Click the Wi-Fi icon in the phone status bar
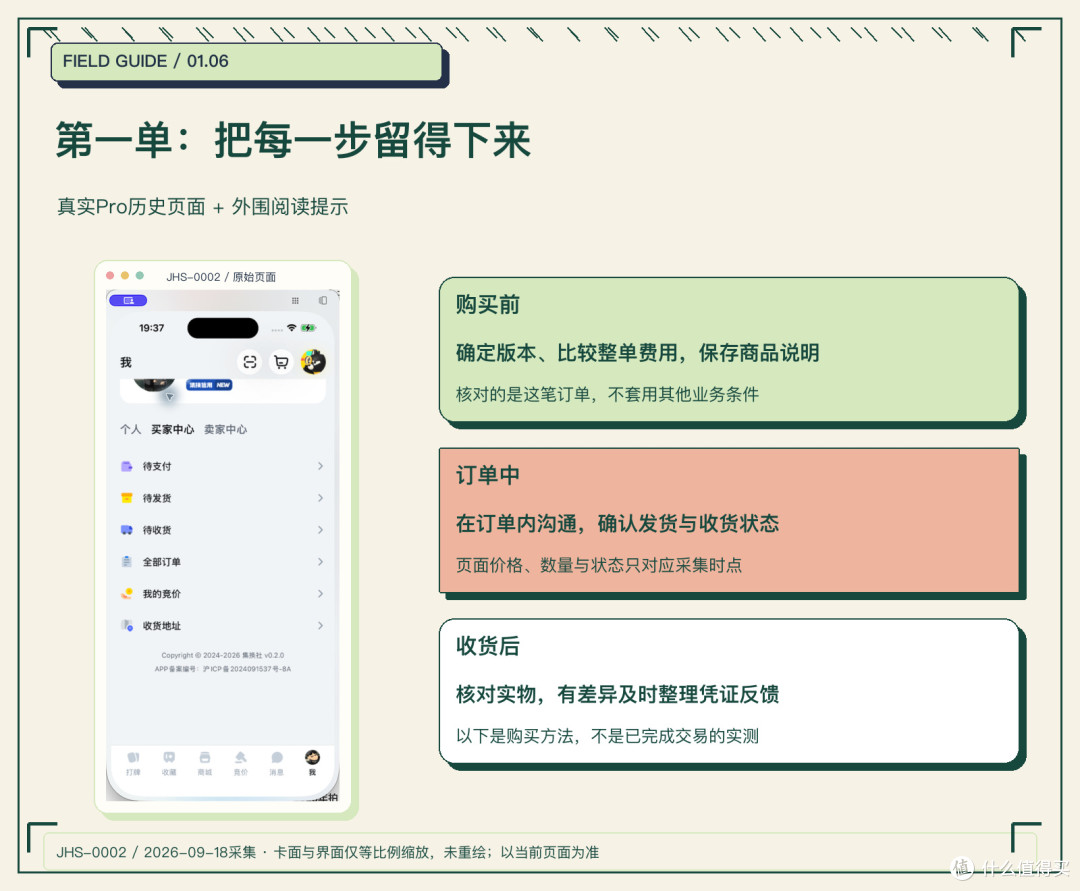Image resolution: width=1080 pixels, height=891 pixels. tap(291, 328)
